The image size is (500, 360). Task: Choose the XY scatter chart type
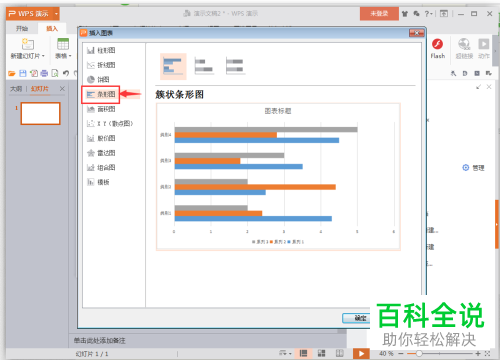pyautogui.click(x=110, y=124)
